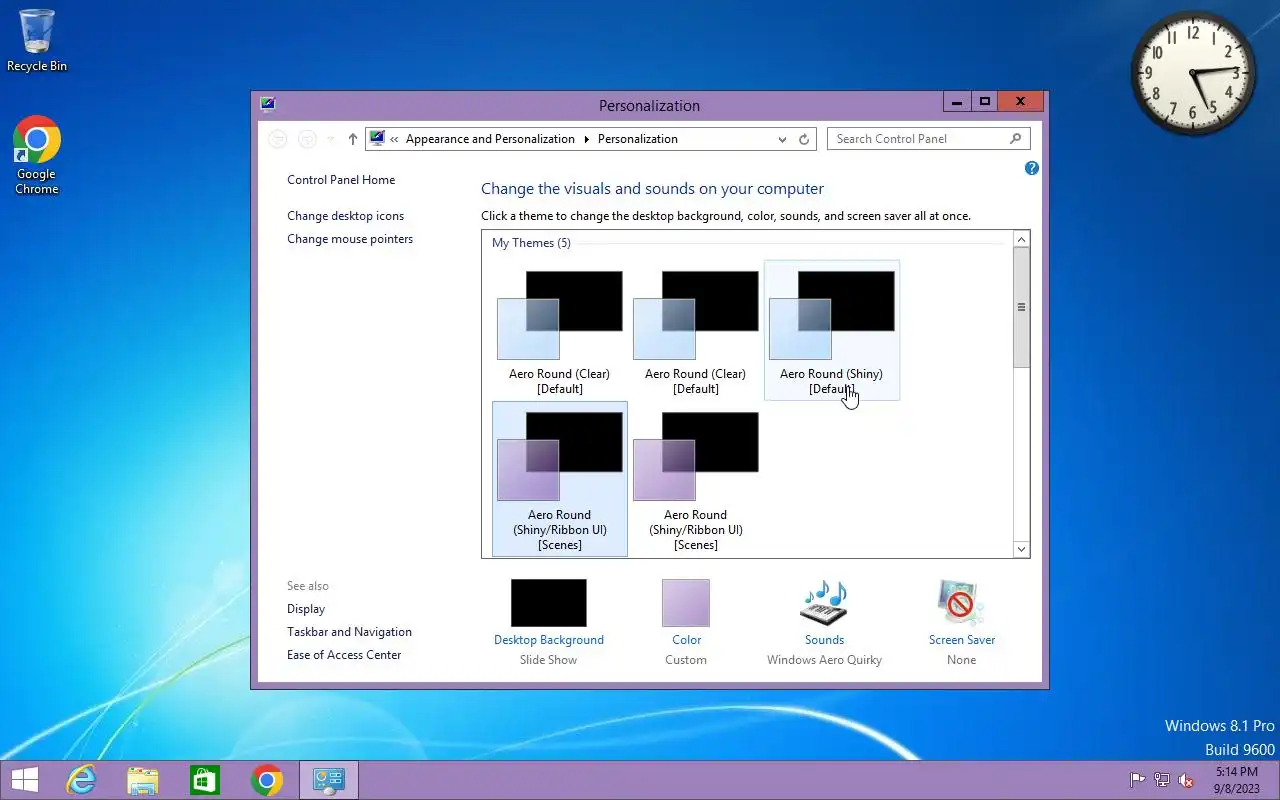Viewport: 1280px width, 800px height.
Task: Select the second Aero Round (Clear) theme
Action: click(x=695, y=330)
